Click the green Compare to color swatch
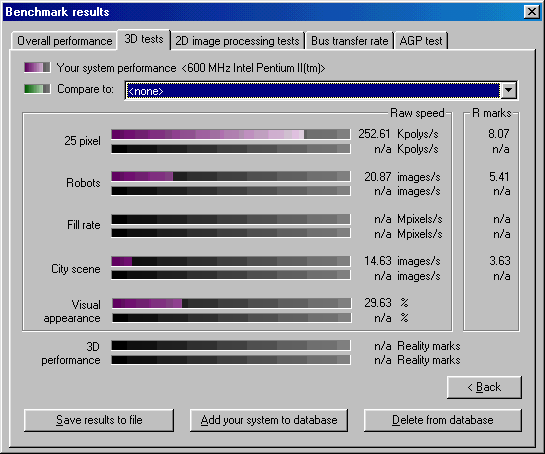Viewport: 545px width, 454px height. (x=37, y=89)
